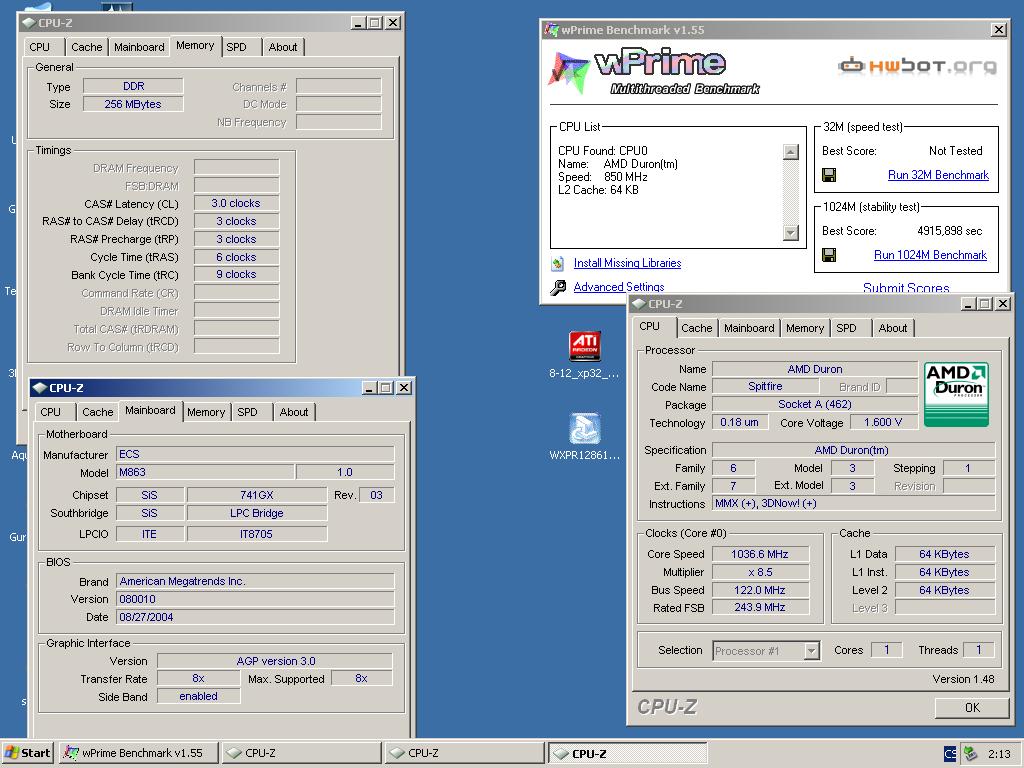Screen dimensions: 1024x768
Task: Open the SPD tab in the Mainboard CPU-Z window
Action: point(248,412)
